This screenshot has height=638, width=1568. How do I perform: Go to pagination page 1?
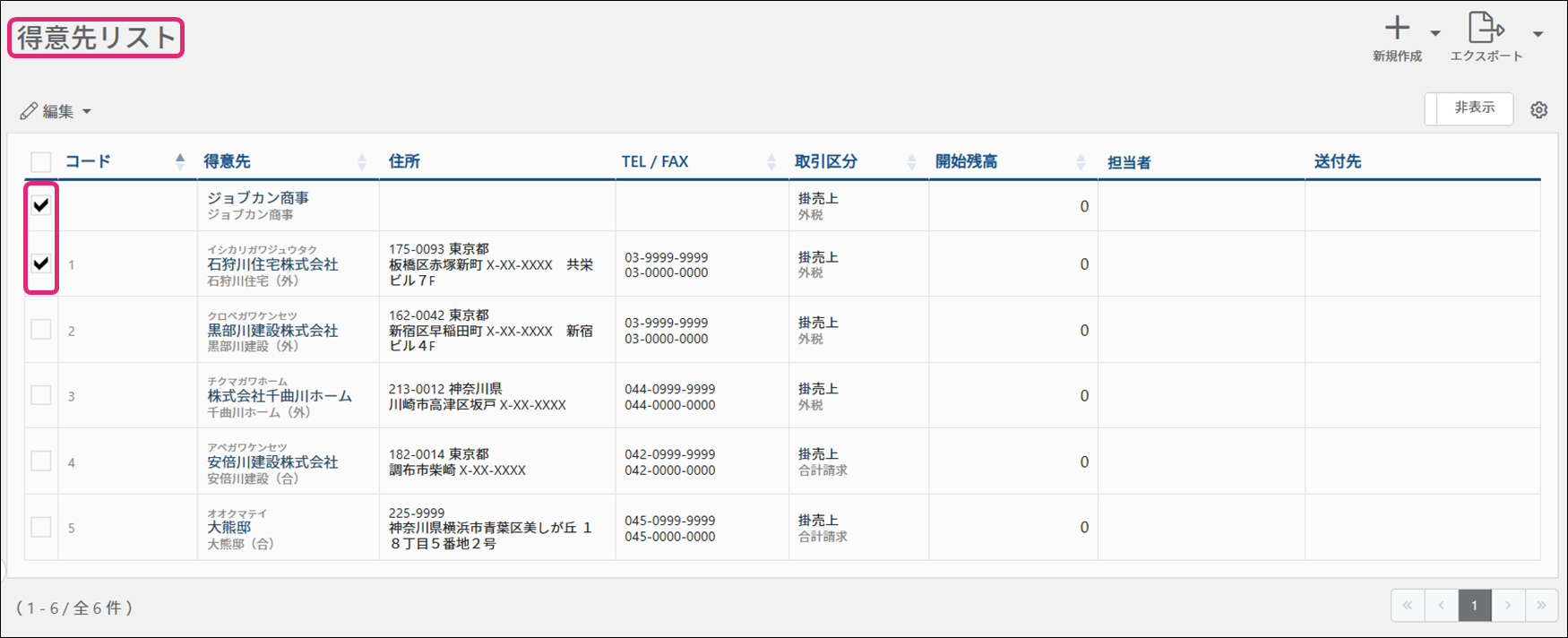pyautogui.click(x=1474, y=606)
